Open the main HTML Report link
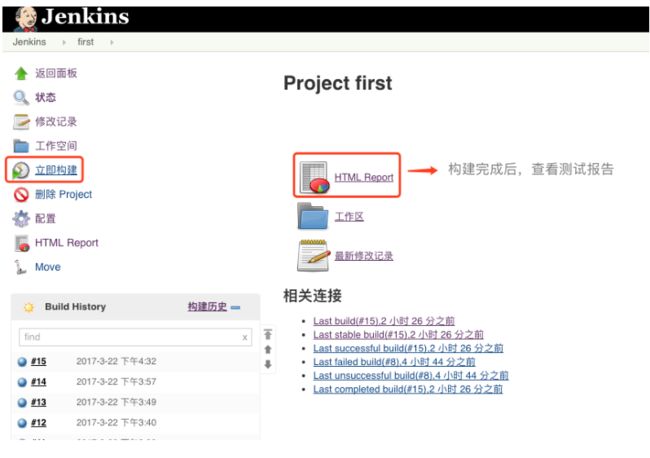Viewport: 650px width, 458px height. [x=364, y=177]
